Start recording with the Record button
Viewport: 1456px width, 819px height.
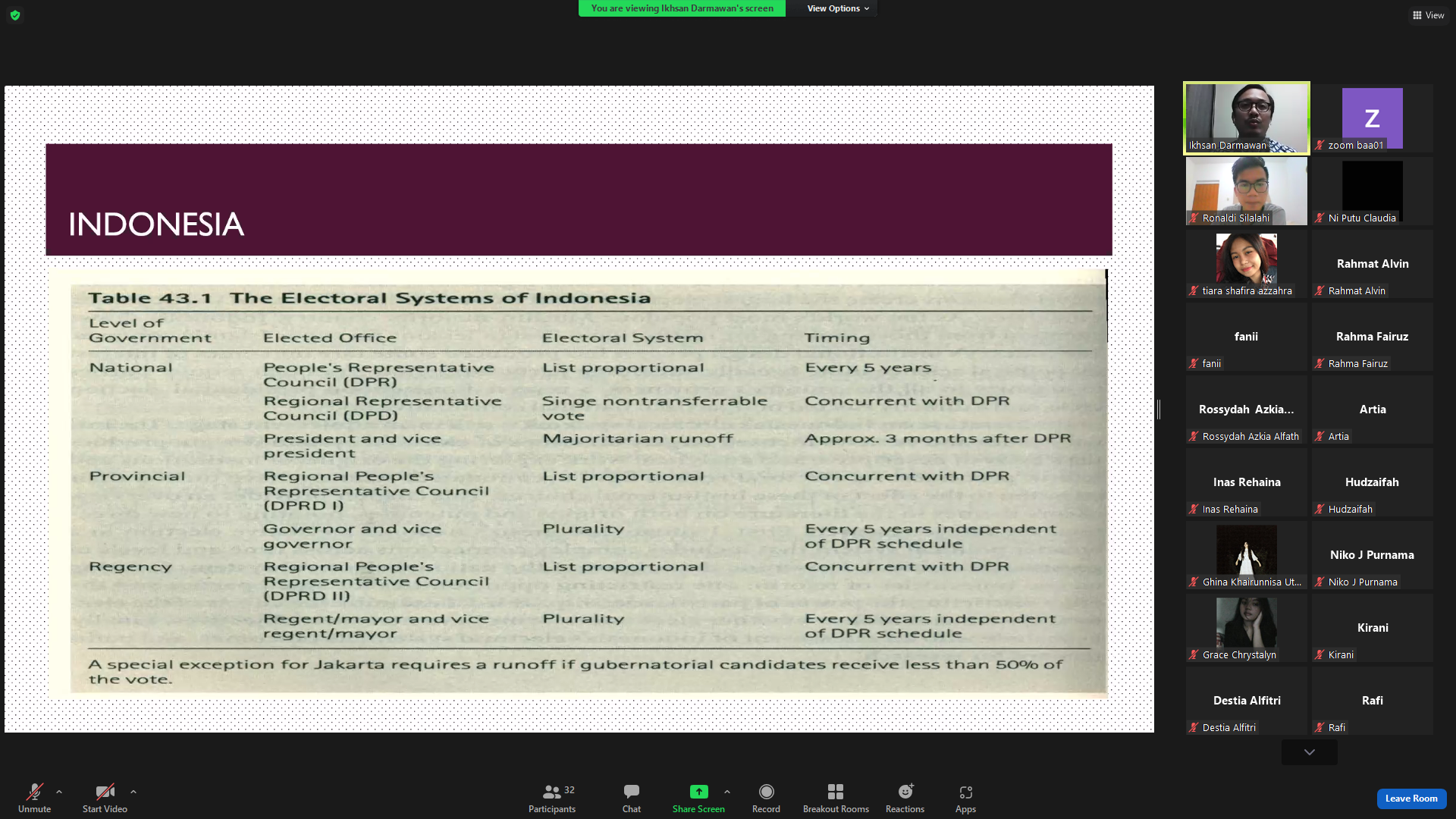click(x=766, y=799)
